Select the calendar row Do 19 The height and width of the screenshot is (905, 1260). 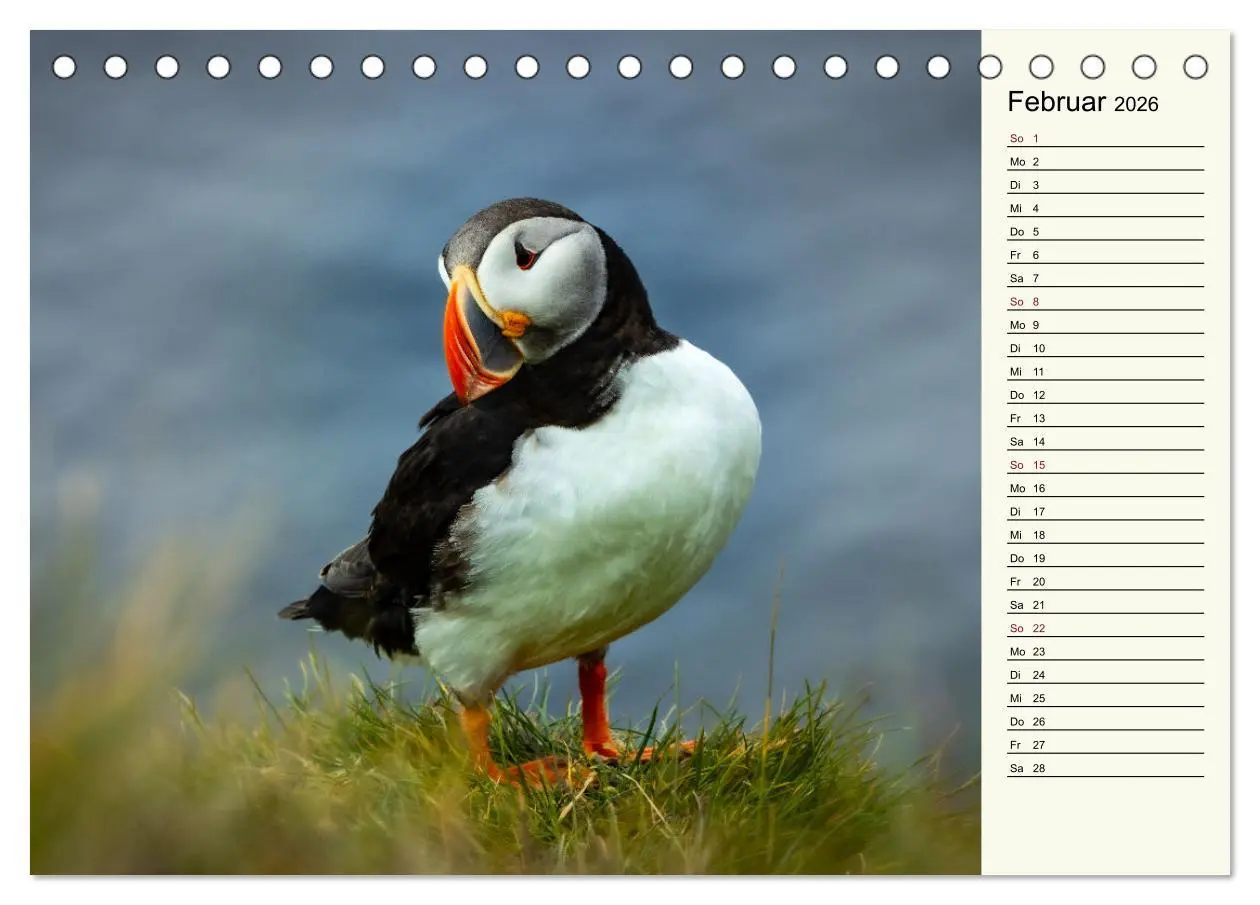click(x=1105, y=558)
